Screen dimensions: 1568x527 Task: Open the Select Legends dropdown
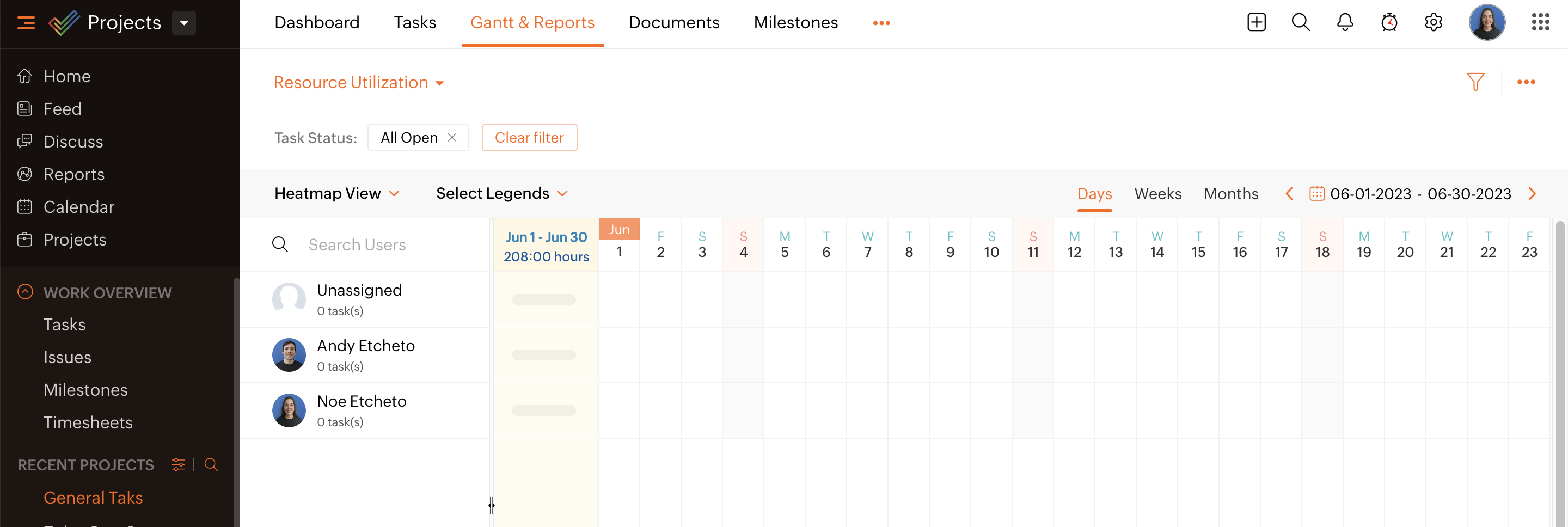[x=502, y=193]
